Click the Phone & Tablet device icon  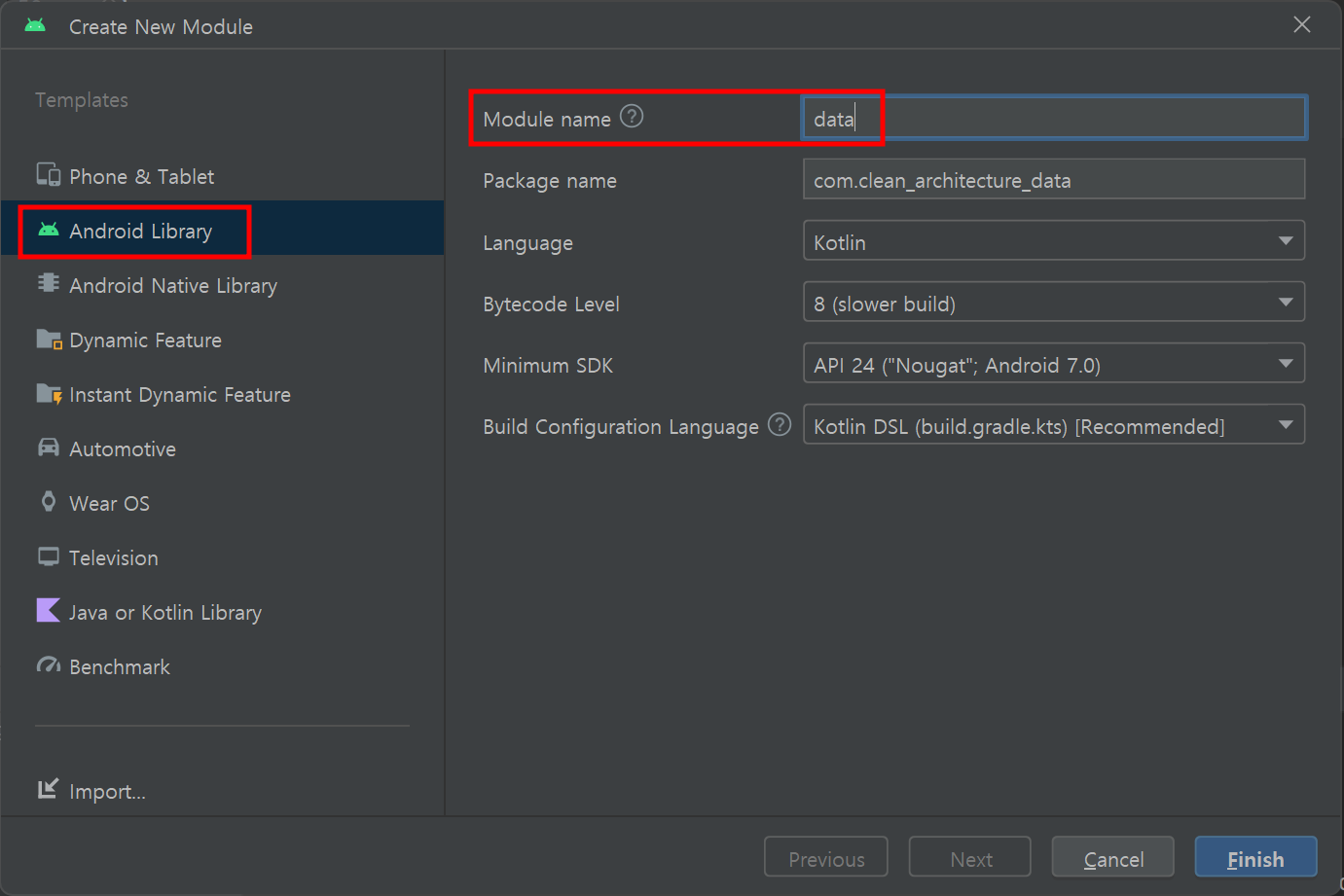[x=48, y=175]
